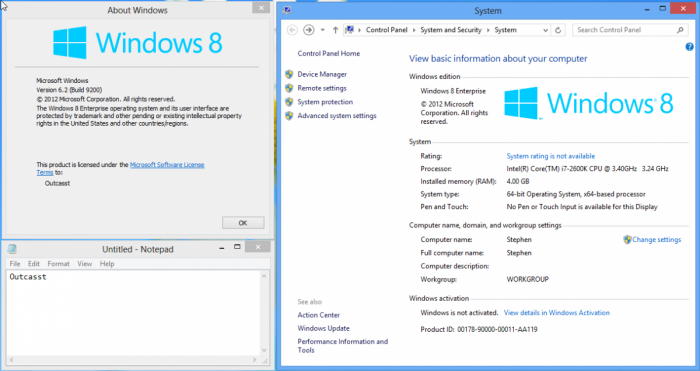Open Advanced system settings
Image resolution: width=700 pixels, height=371 pixels.
pyautogui.click(x=337, y=116)
